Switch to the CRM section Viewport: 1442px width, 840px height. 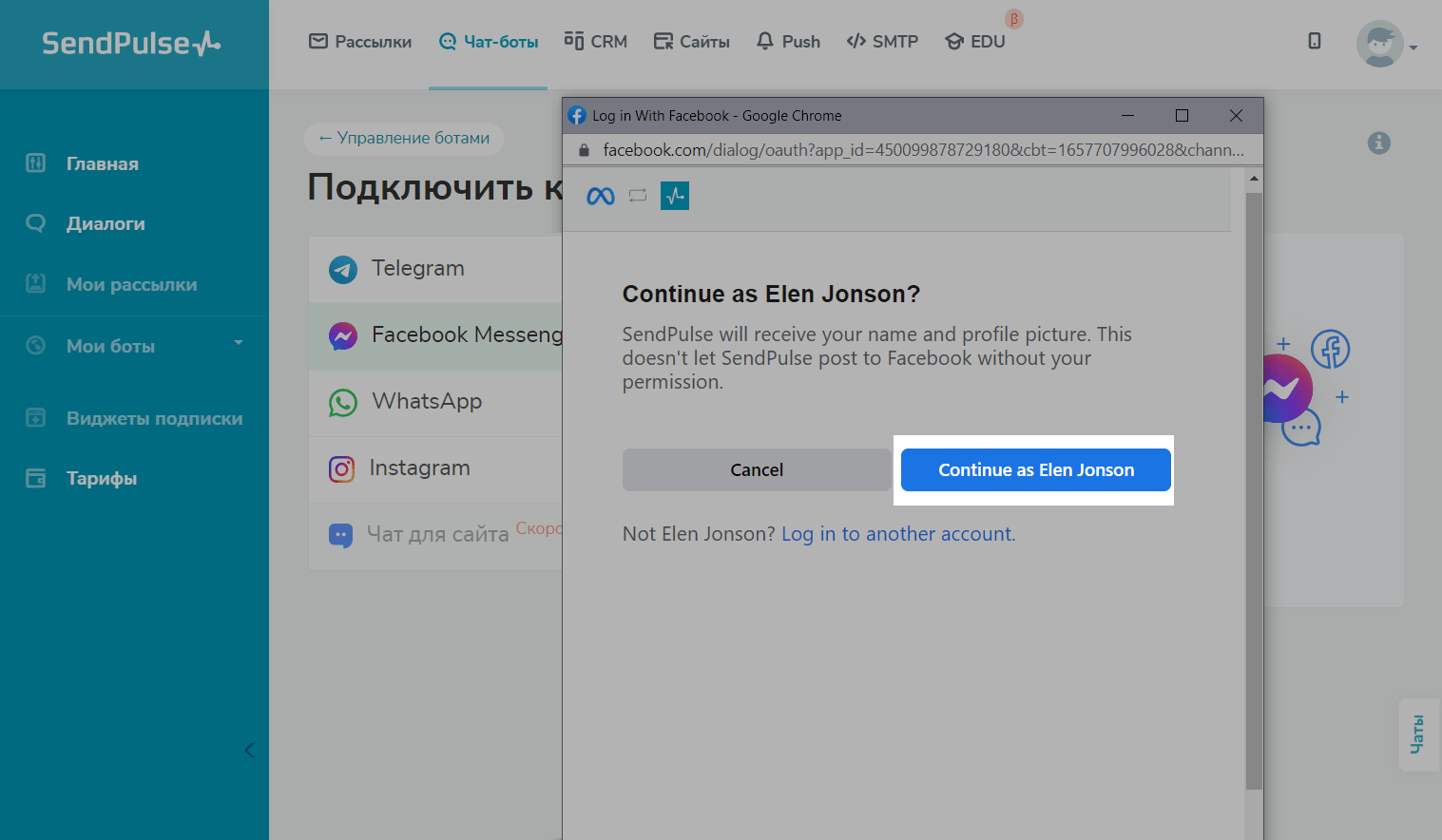[x=596, y=42]
